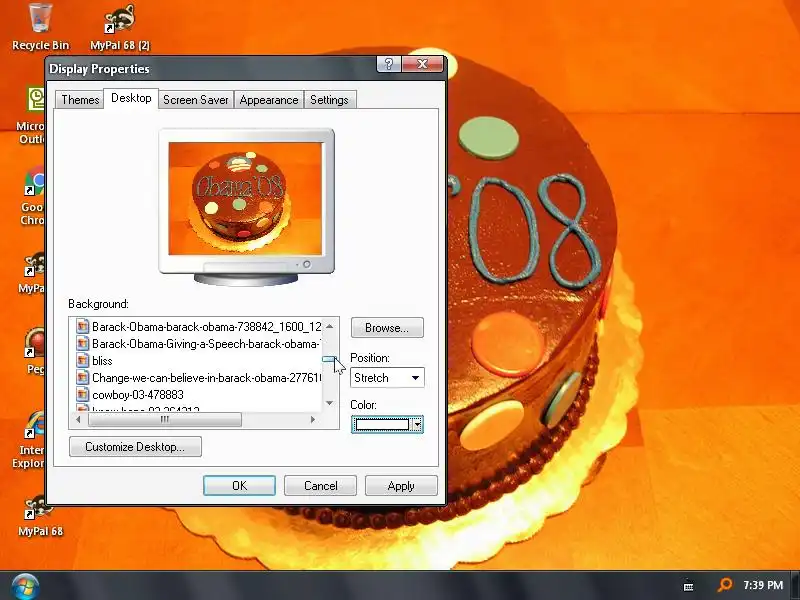Go to the Appearance tab
The height and width of the screenshot is (600, 800).
tap(269, 99)
